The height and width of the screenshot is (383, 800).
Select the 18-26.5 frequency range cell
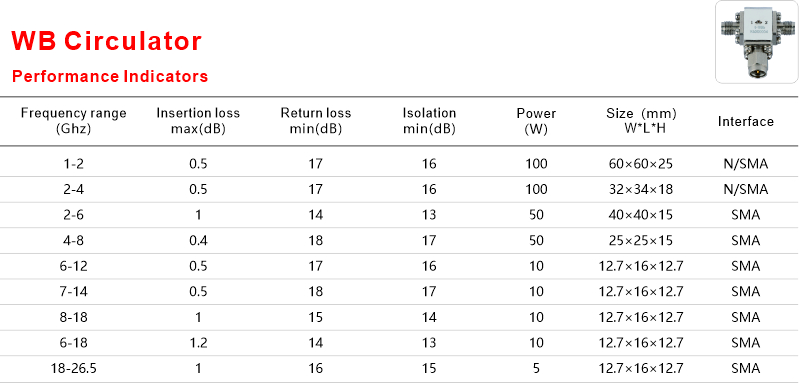(x=73, y=368)
